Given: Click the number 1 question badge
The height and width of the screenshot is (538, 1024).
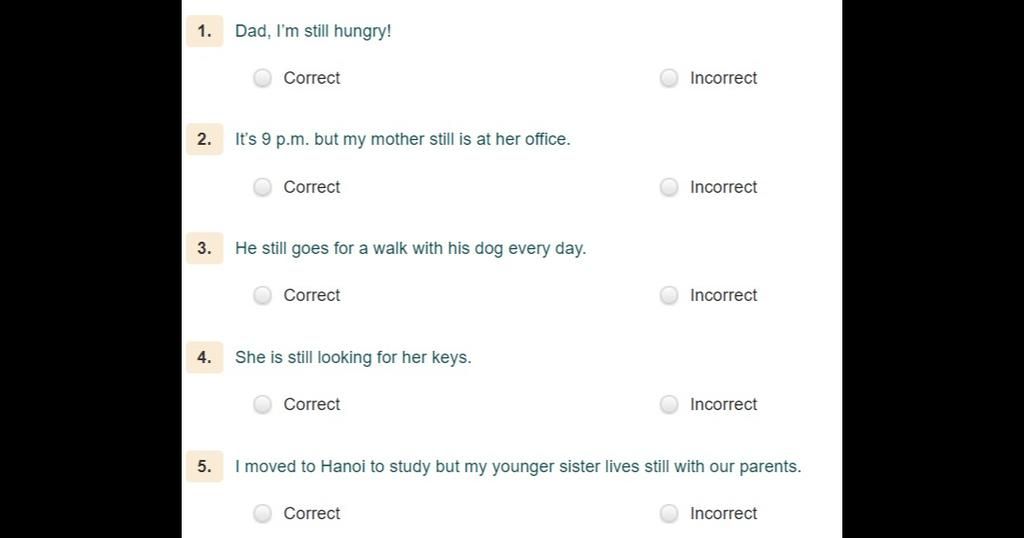Looking at the screenshot, I should 204,31.
